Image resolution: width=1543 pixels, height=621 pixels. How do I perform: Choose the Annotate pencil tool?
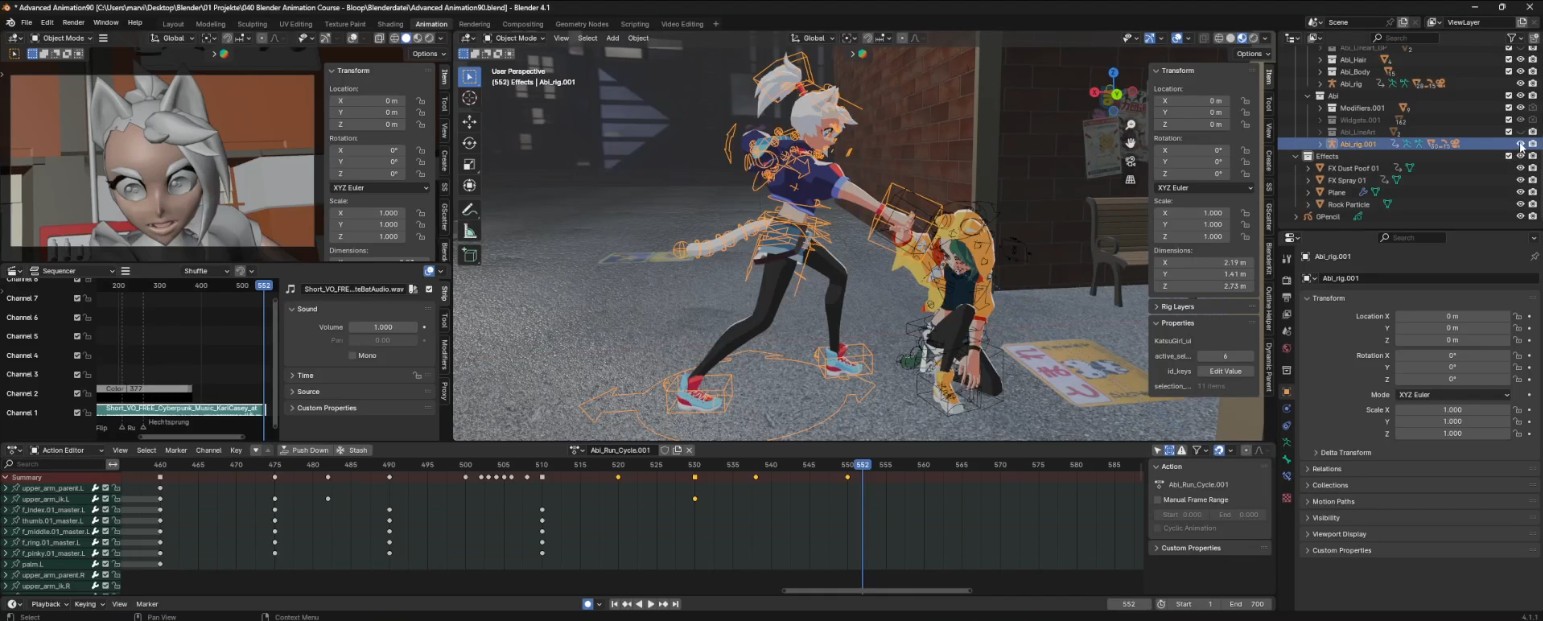coord(470,210)
